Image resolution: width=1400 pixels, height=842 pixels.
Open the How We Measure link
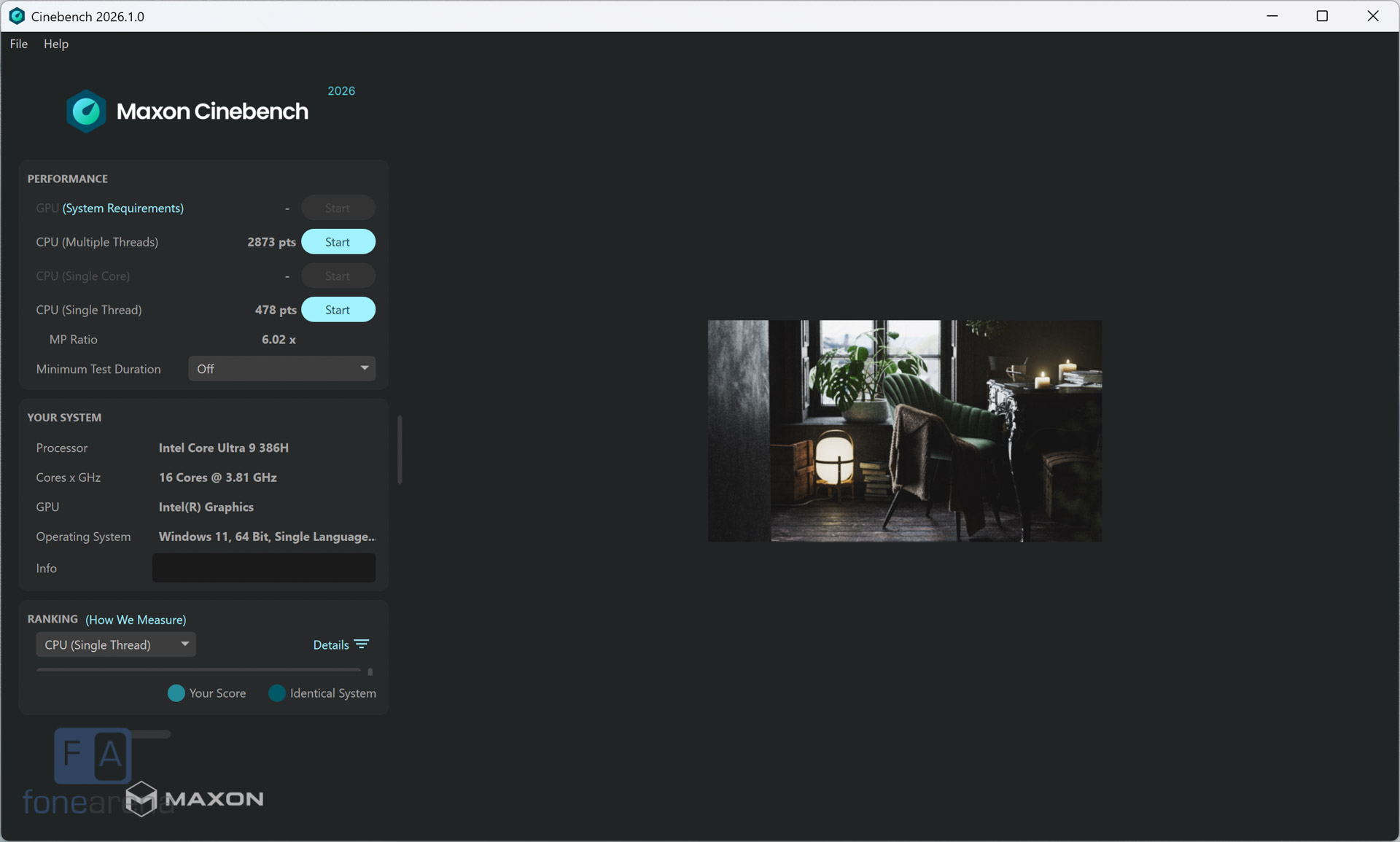[136, 620]
